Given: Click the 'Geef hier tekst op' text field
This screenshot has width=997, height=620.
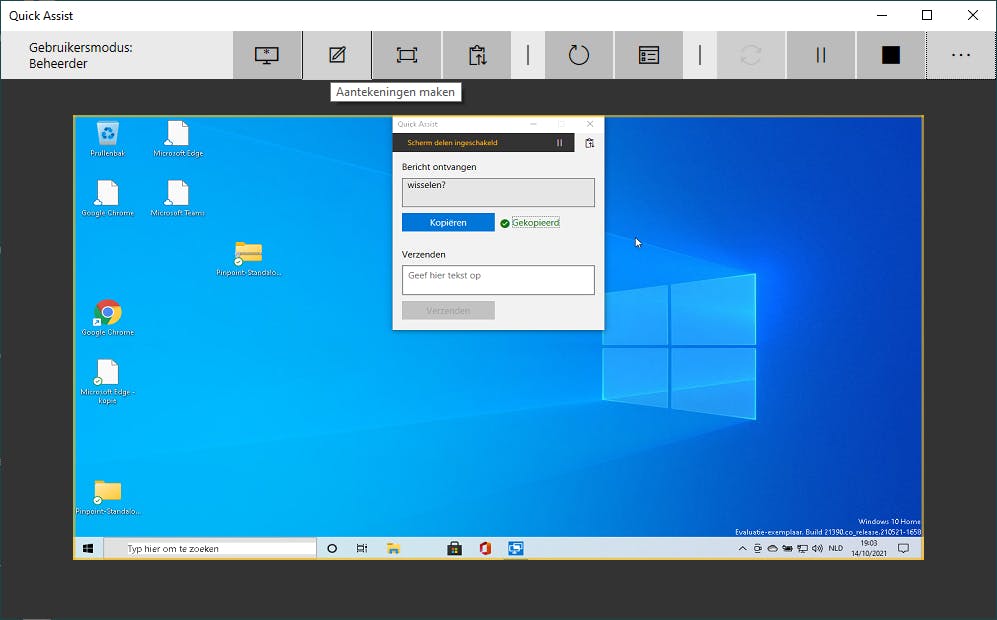Looking at the screenshot, I should [x=498, y=280].
